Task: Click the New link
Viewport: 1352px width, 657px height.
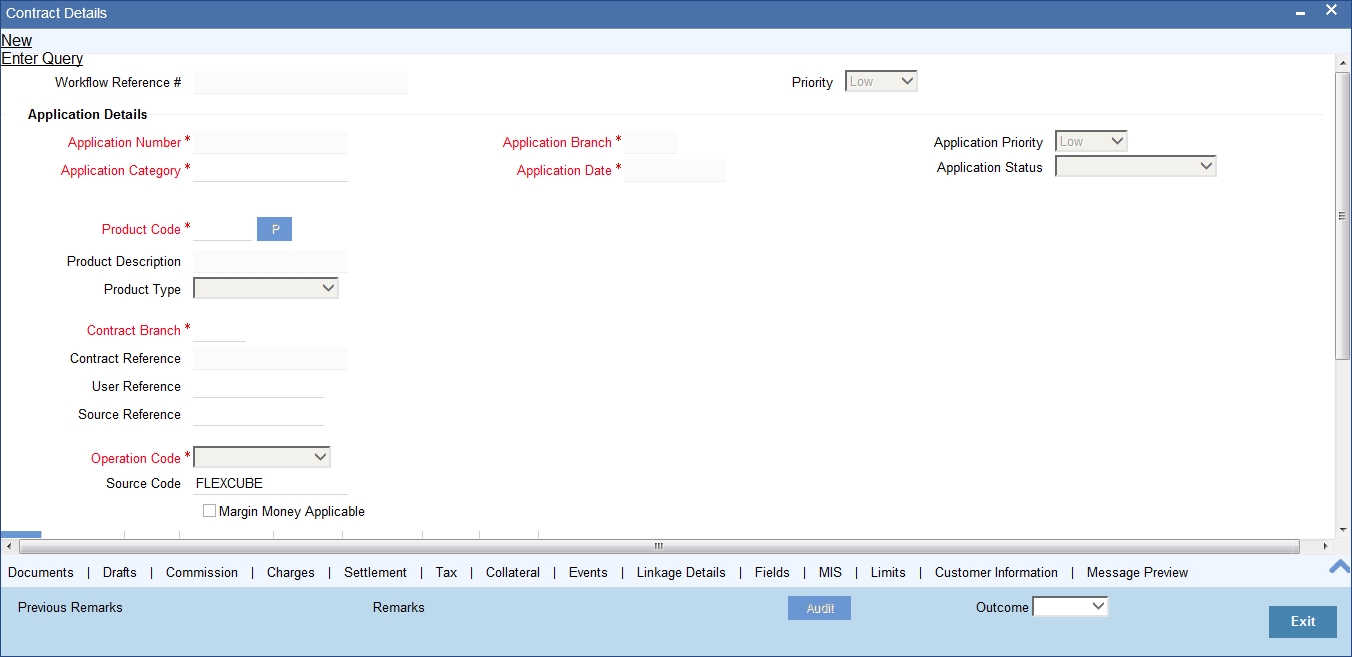Action: [16, 41]
